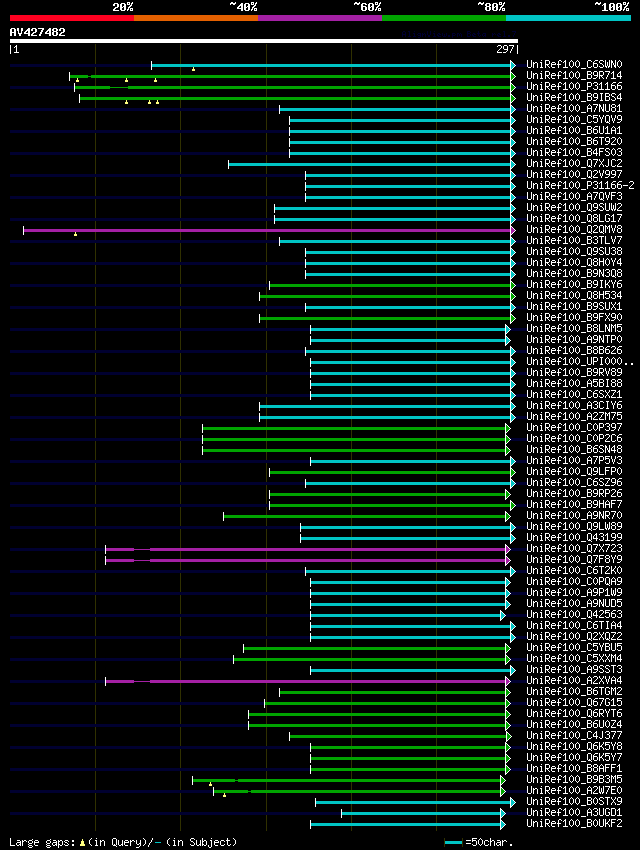Open the UniRef100_A3CIY6 hit link
This screenshot has width=640, height=850.
[574, 405]
